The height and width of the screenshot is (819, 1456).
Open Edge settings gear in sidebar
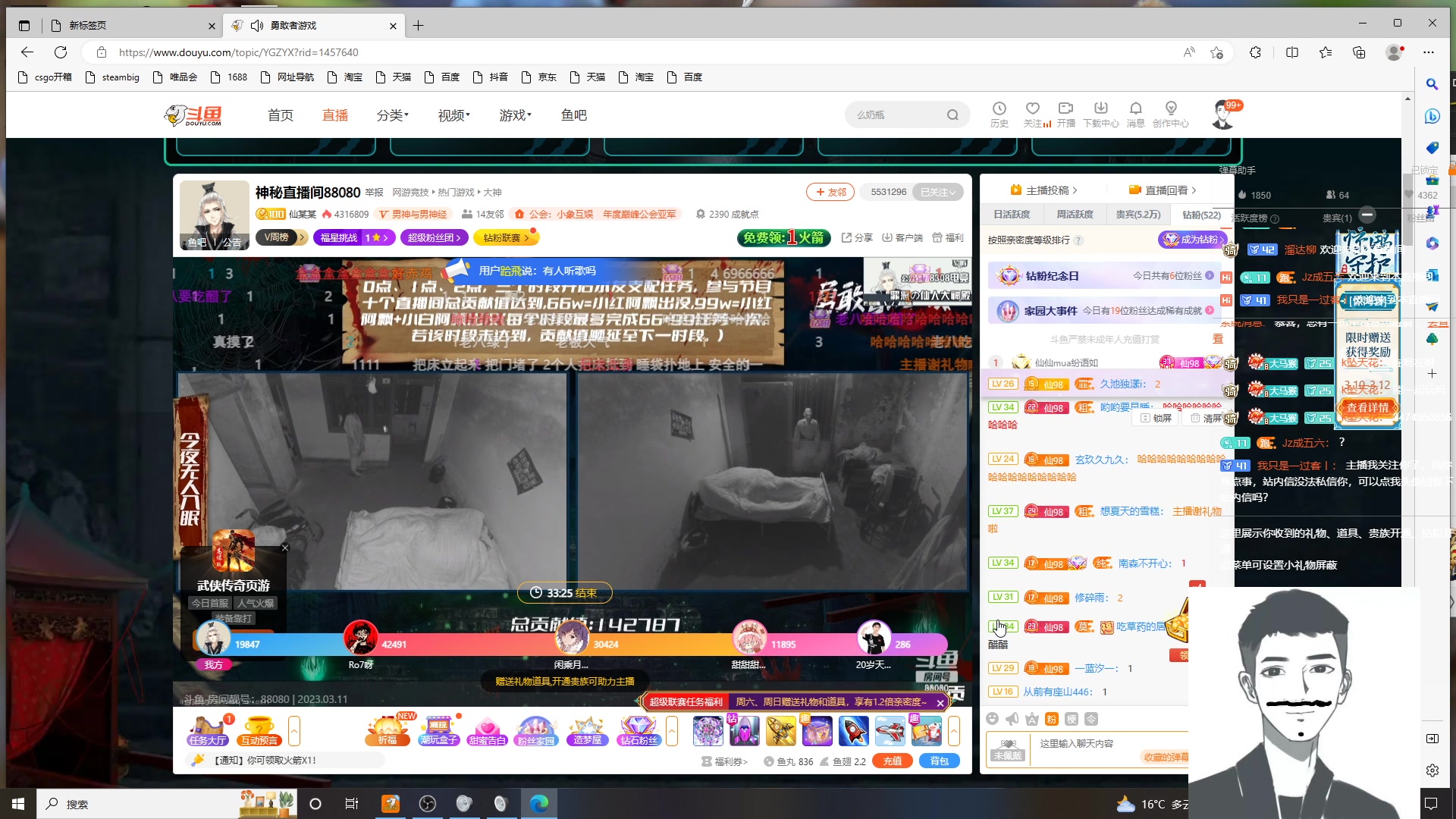coord(1432,770)
